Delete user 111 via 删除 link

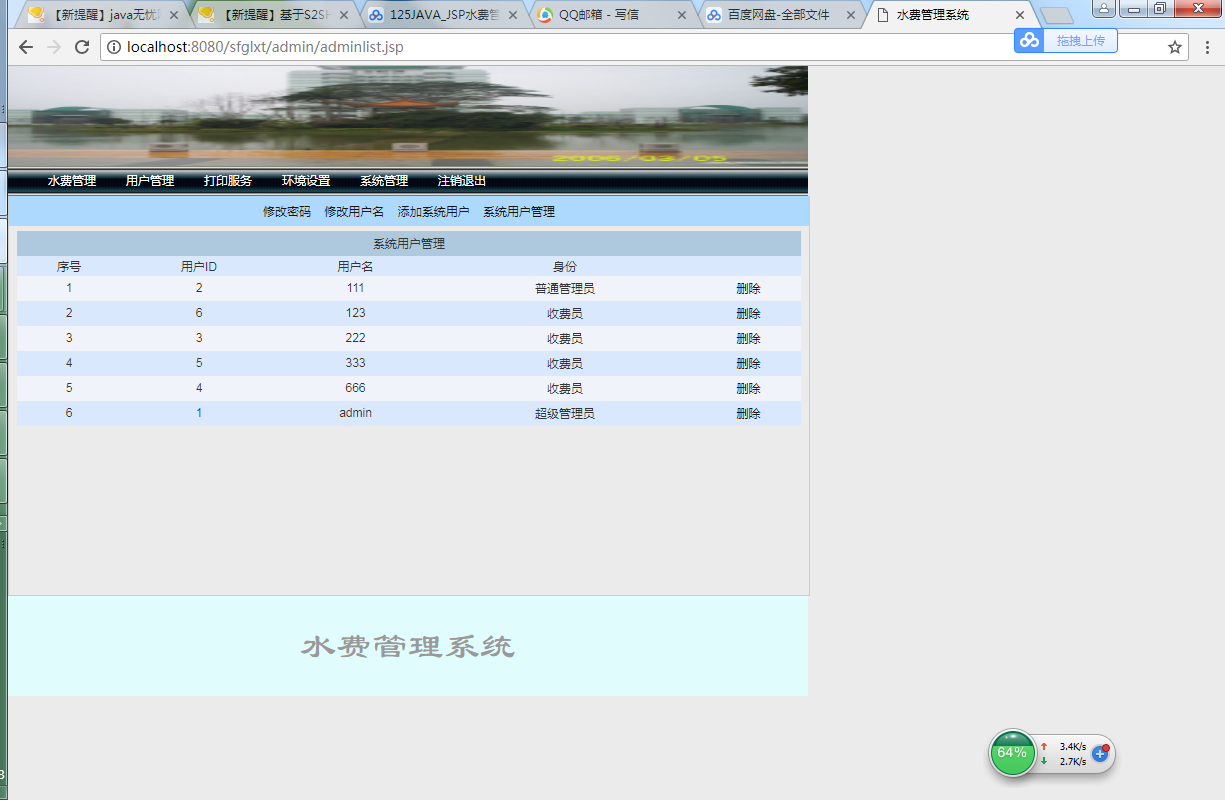(x=748, y=288)
